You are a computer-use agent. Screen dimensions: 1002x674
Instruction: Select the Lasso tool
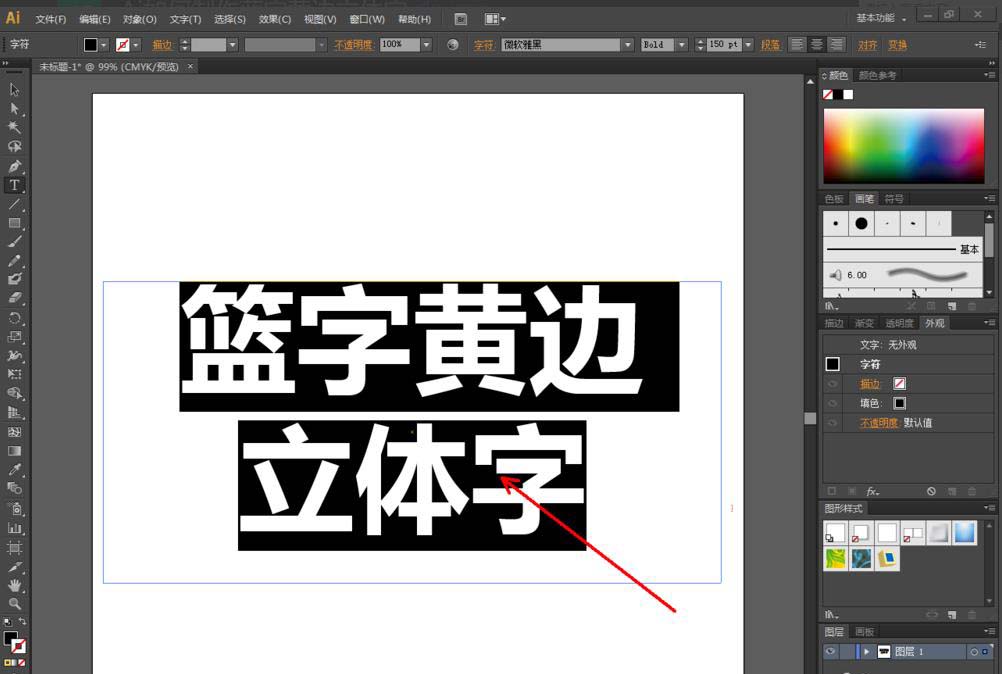point(14,146)
